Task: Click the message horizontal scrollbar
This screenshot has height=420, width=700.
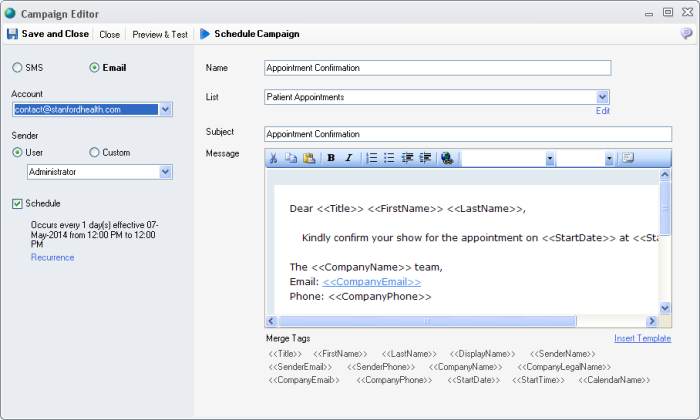Action: click(458, 321)
